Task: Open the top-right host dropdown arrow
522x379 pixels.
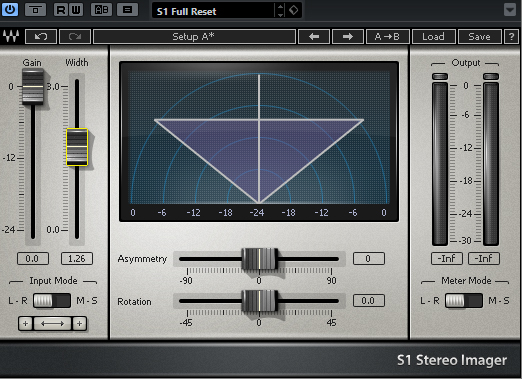Action: pos(510,10)
